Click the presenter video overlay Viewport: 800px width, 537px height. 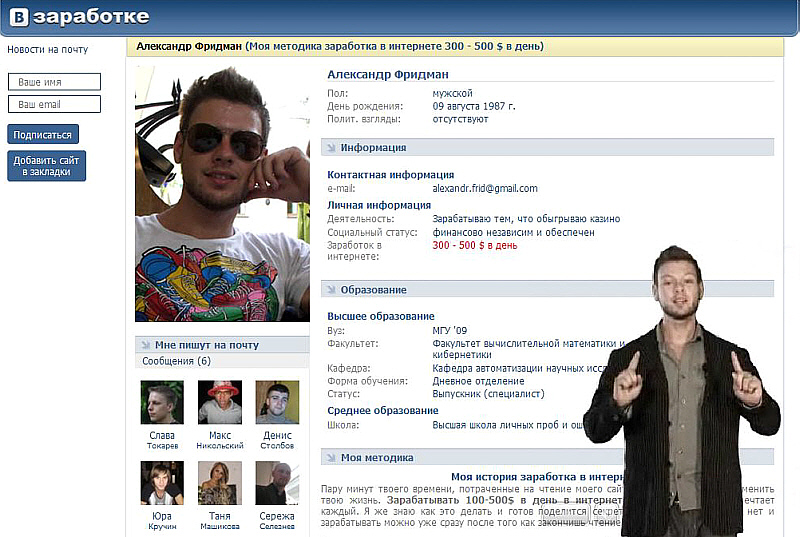click(681, 392)
